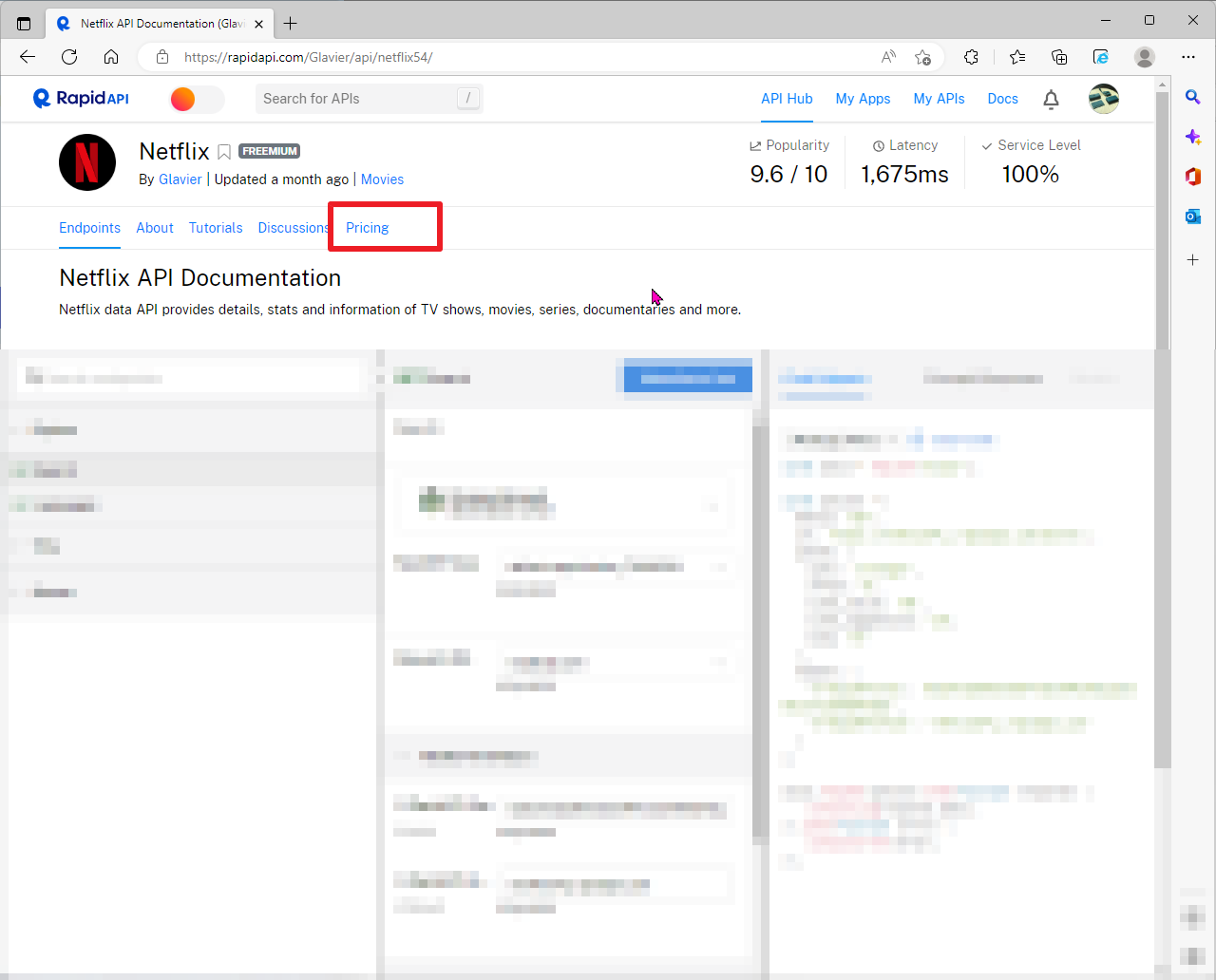Open the sidebar Office icon
Viewport: 1216px width, 980px height.
pyautogui.click(x=1193, y=177)
